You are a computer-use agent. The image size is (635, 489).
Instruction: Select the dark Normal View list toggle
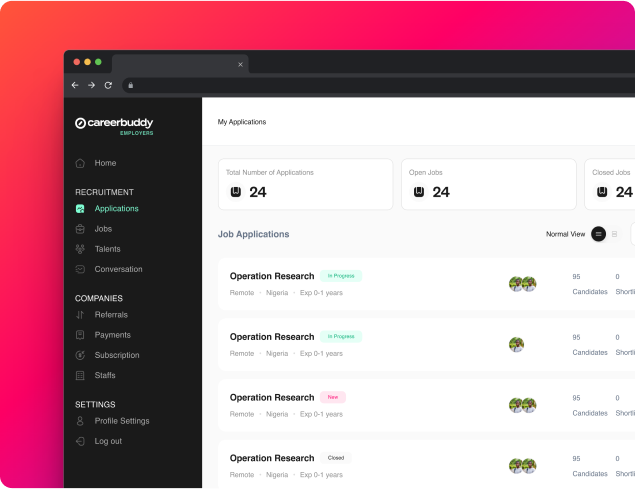598,234
